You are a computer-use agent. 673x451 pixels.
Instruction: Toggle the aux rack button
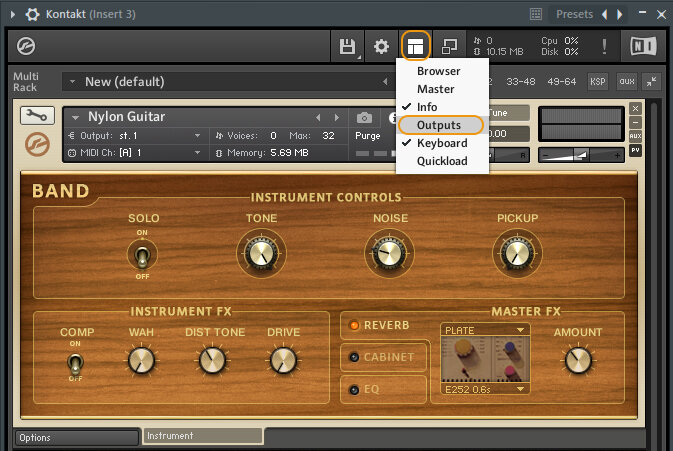pos(627,81)
